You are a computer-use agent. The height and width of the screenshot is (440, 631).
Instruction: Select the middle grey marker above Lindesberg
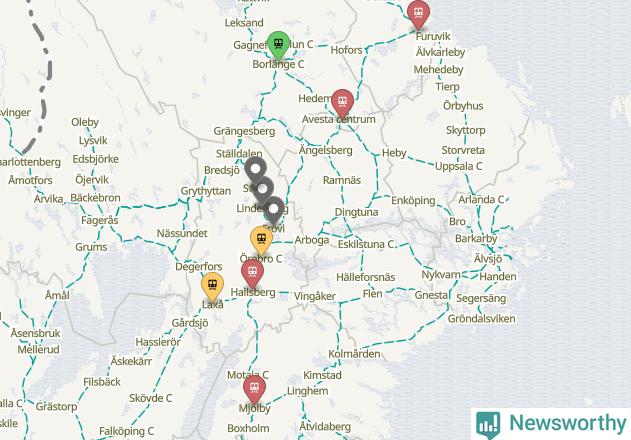[262, 189]
